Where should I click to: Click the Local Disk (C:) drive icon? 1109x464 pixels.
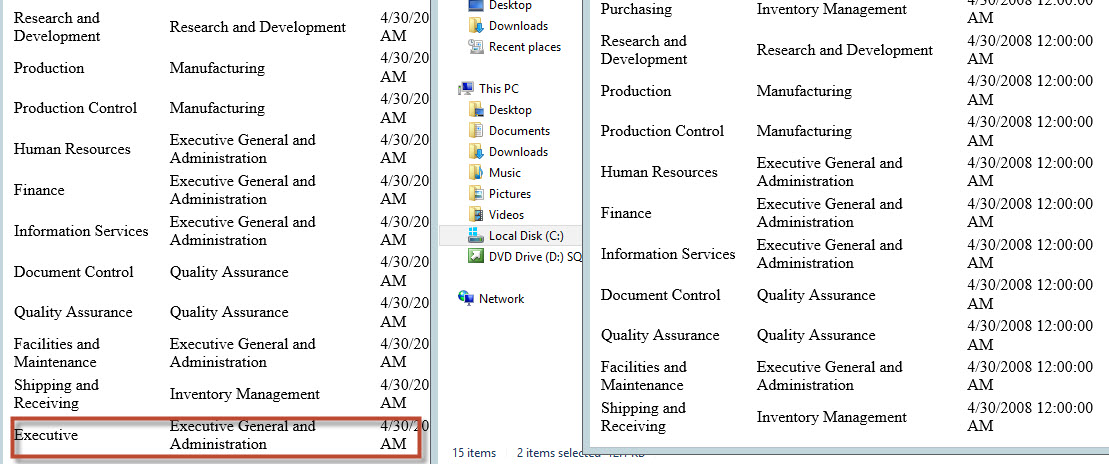(x=476, y=236)
